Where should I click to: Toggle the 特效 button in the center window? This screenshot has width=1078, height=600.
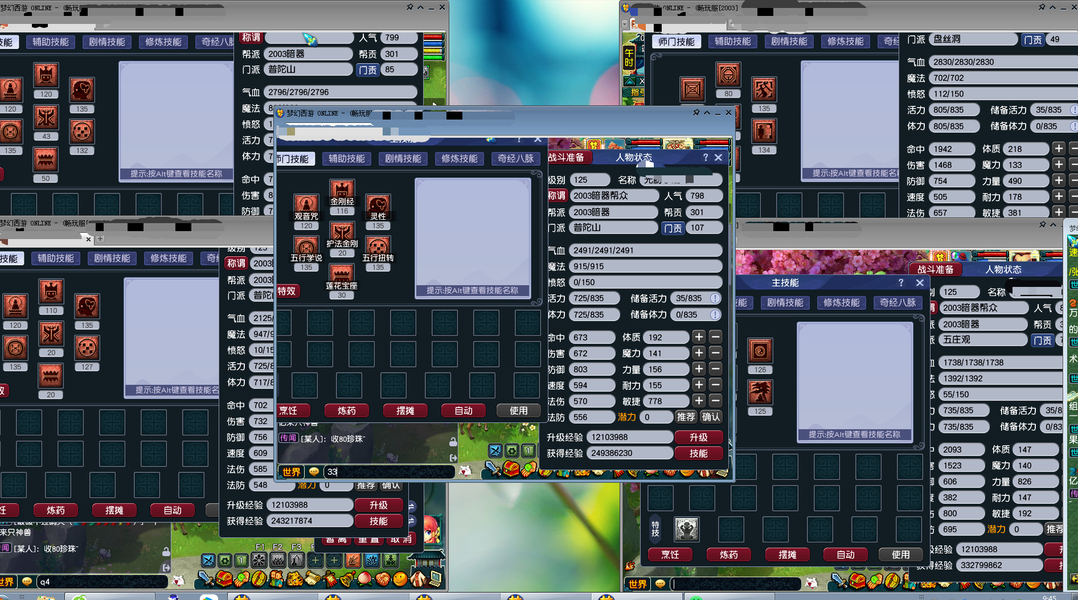[287, 291]
